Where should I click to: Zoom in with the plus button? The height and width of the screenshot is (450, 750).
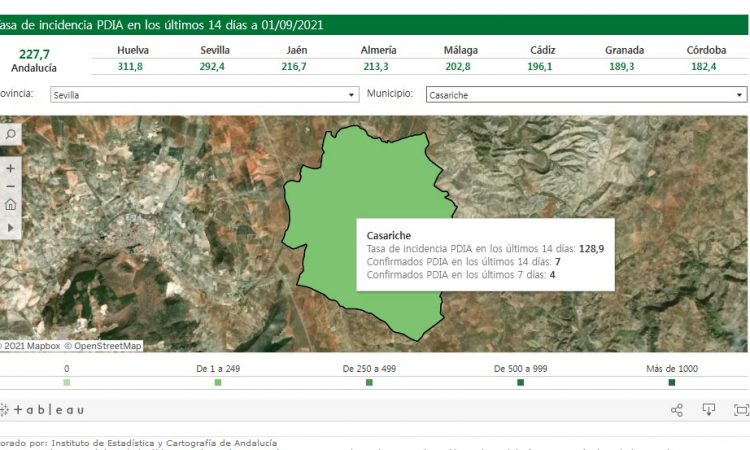[10, 168]
